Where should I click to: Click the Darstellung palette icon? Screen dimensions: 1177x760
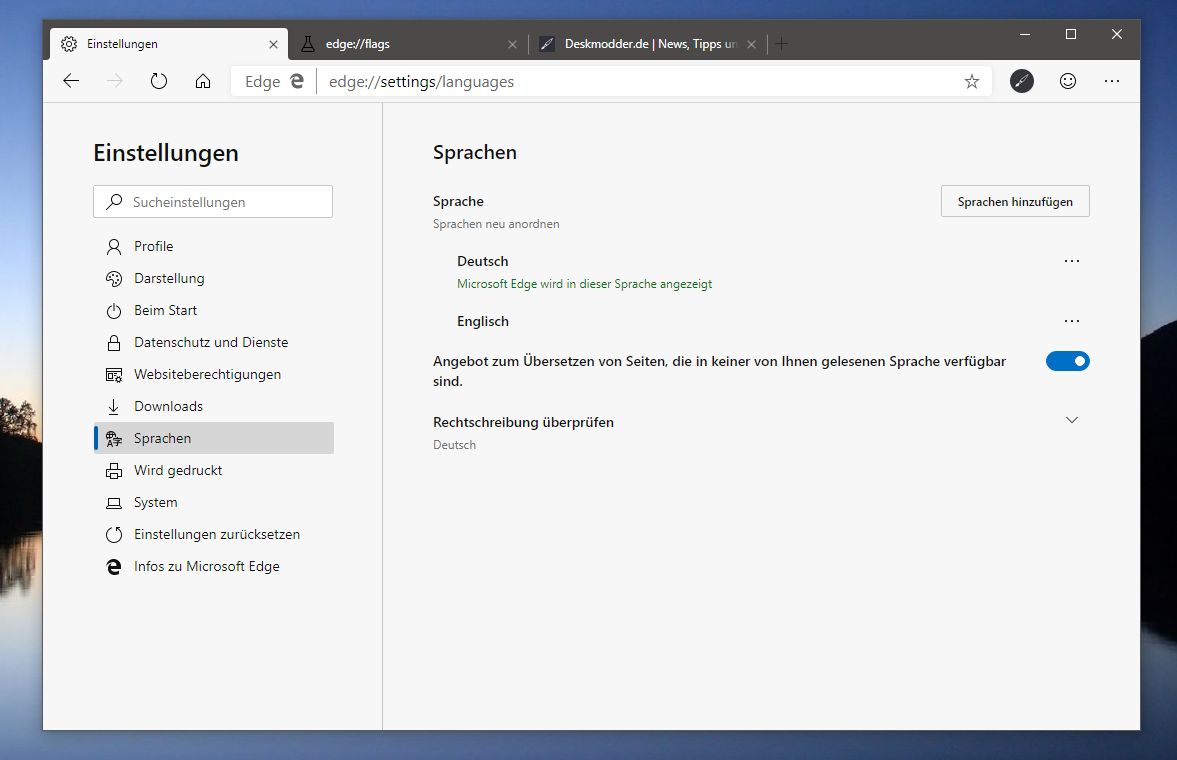114,279
